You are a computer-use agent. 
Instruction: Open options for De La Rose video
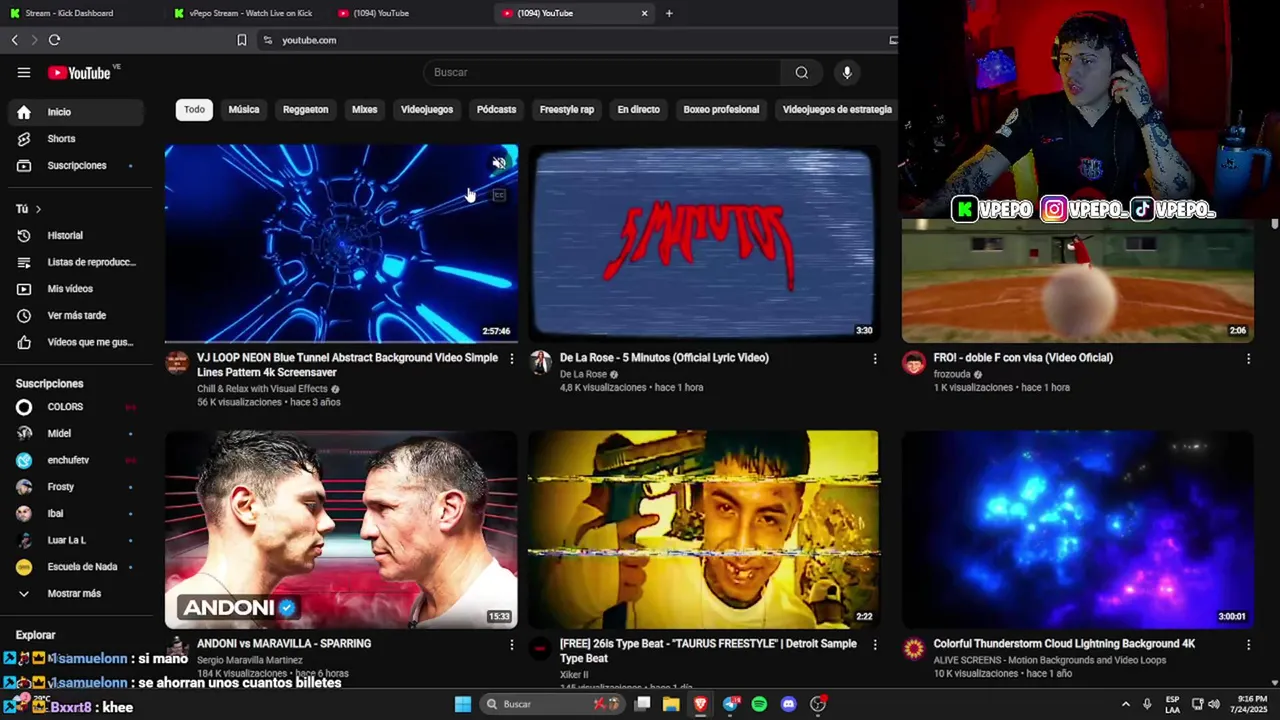click(x=875, y=358)
